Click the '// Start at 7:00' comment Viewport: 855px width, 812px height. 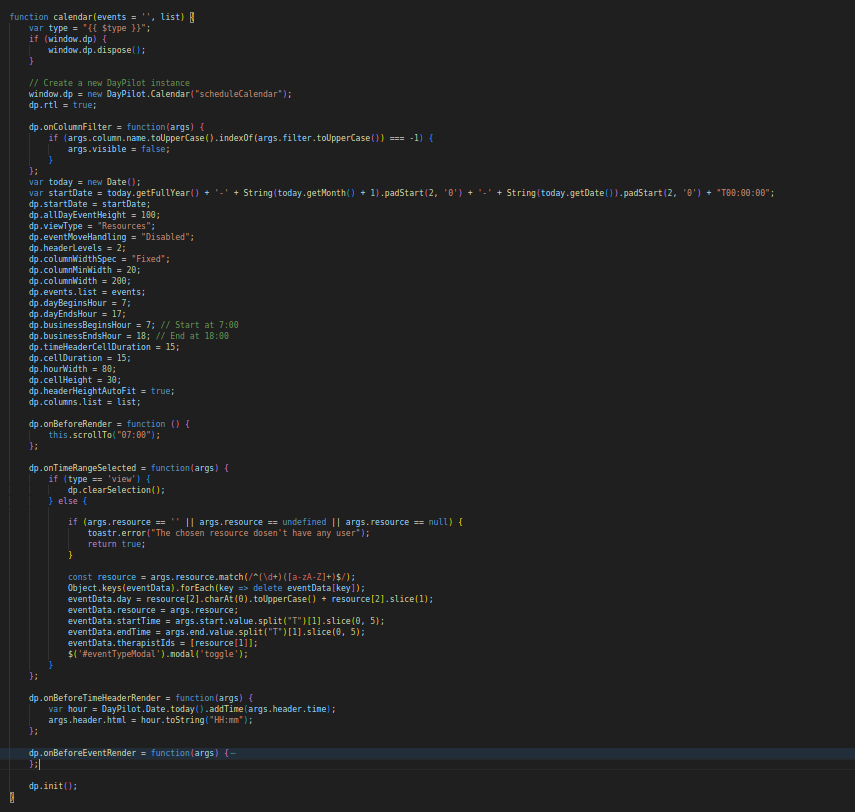coord(199,325)
